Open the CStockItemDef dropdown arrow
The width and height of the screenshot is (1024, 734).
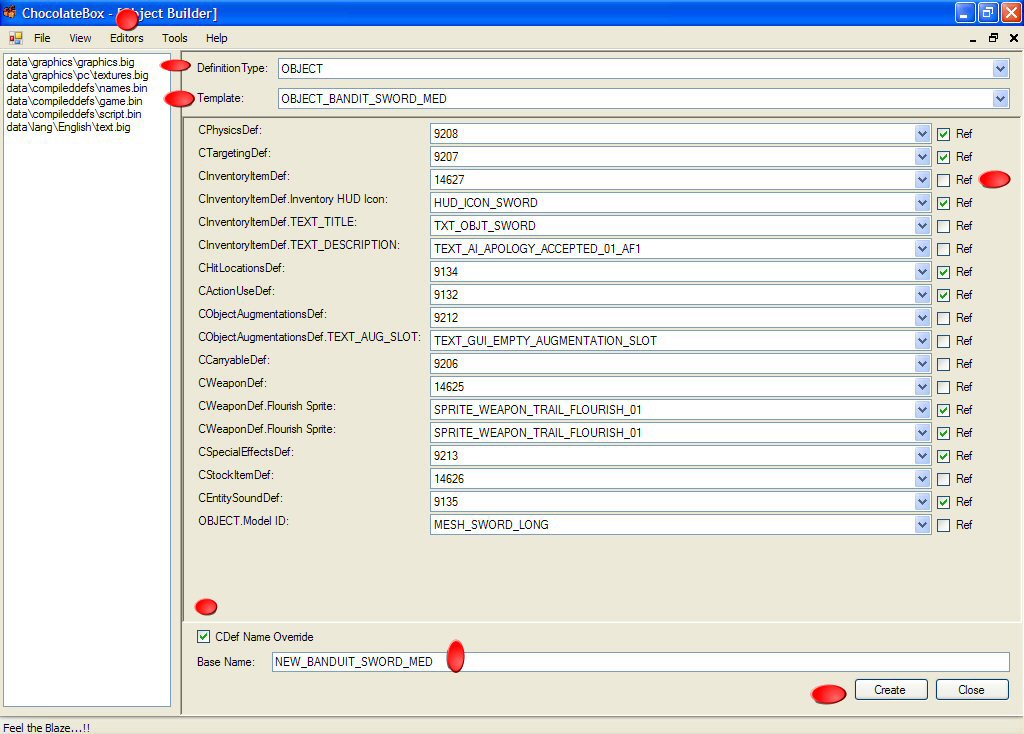click(922, 479)
